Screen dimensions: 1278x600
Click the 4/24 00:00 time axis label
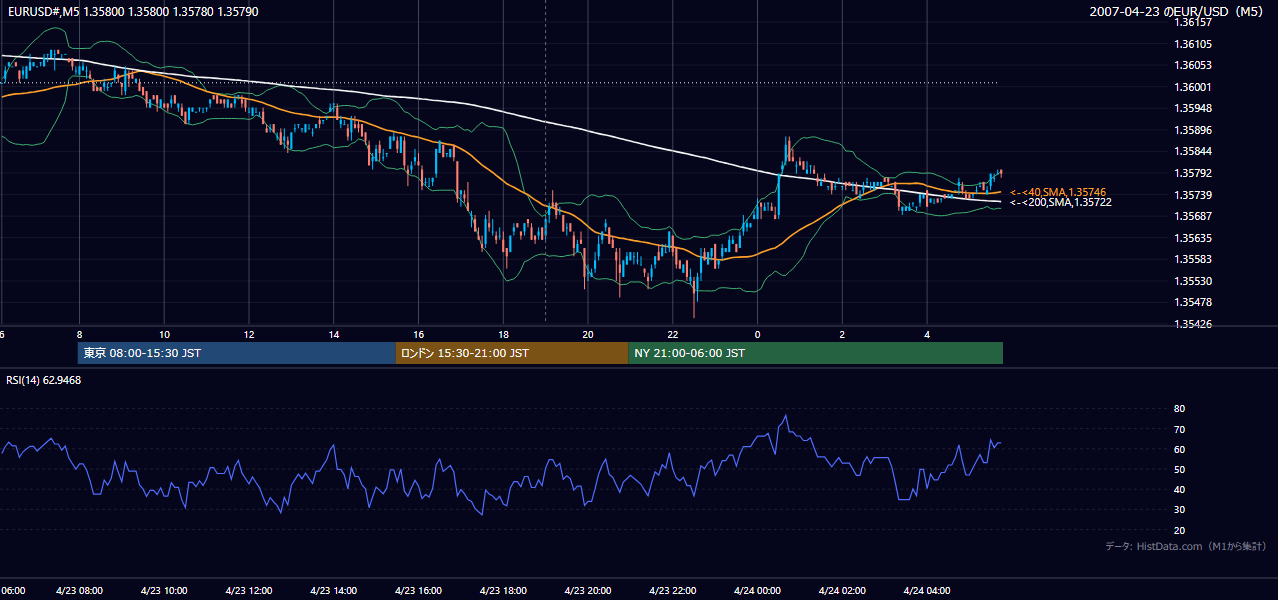[x=757, y=591]
